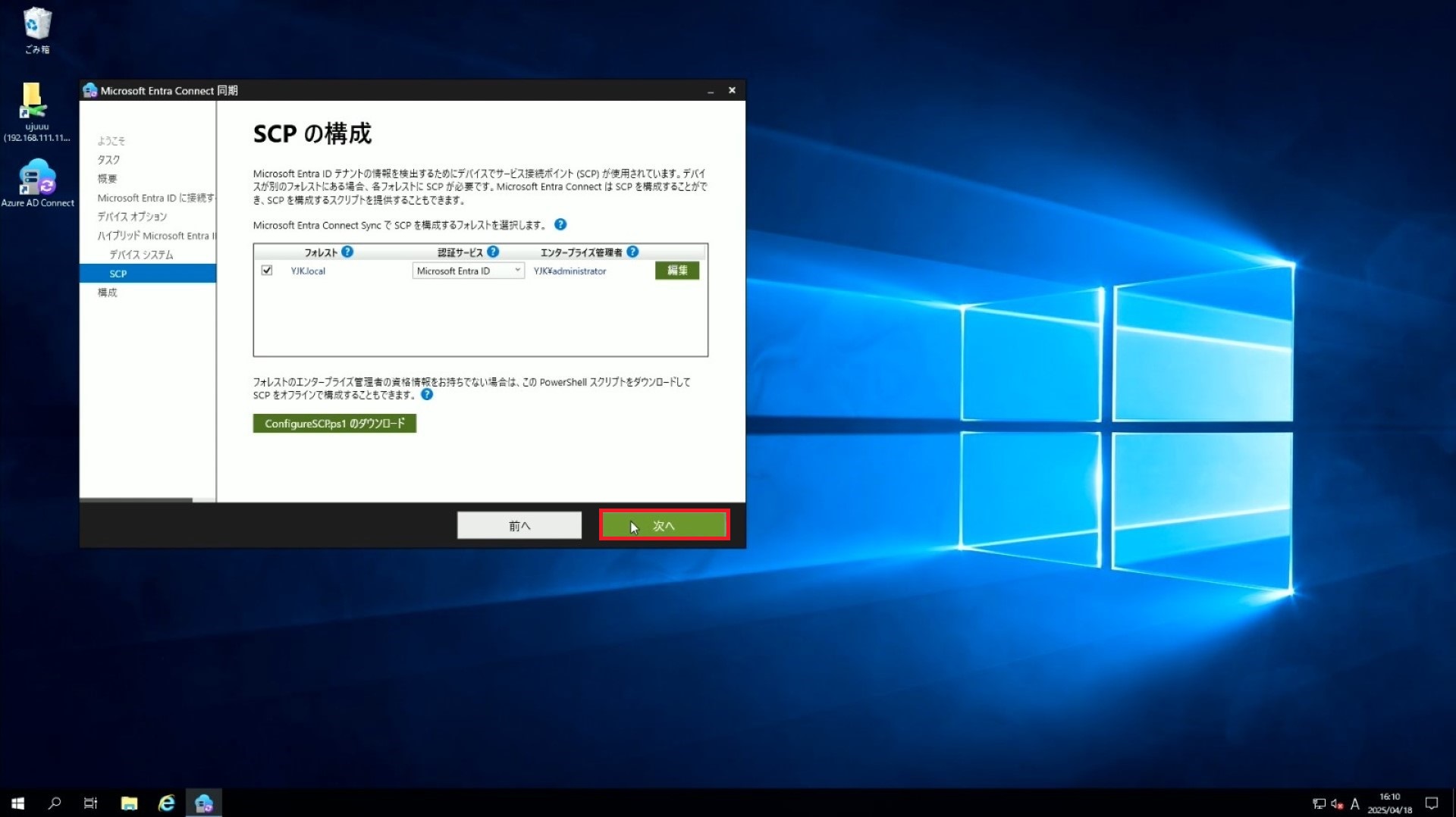Click the help icon next to 認証サービス header

(x=493, y=252)
